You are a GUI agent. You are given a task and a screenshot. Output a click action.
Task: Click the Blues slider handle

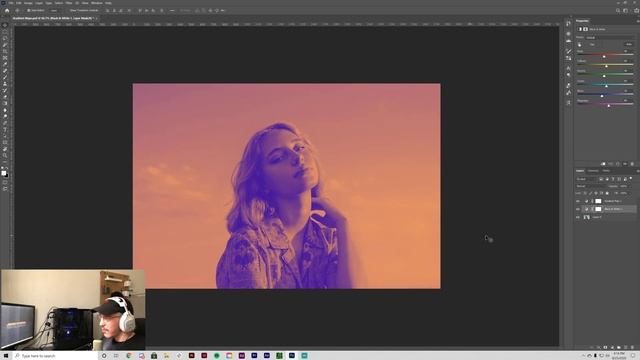click(x=602, y=96)
